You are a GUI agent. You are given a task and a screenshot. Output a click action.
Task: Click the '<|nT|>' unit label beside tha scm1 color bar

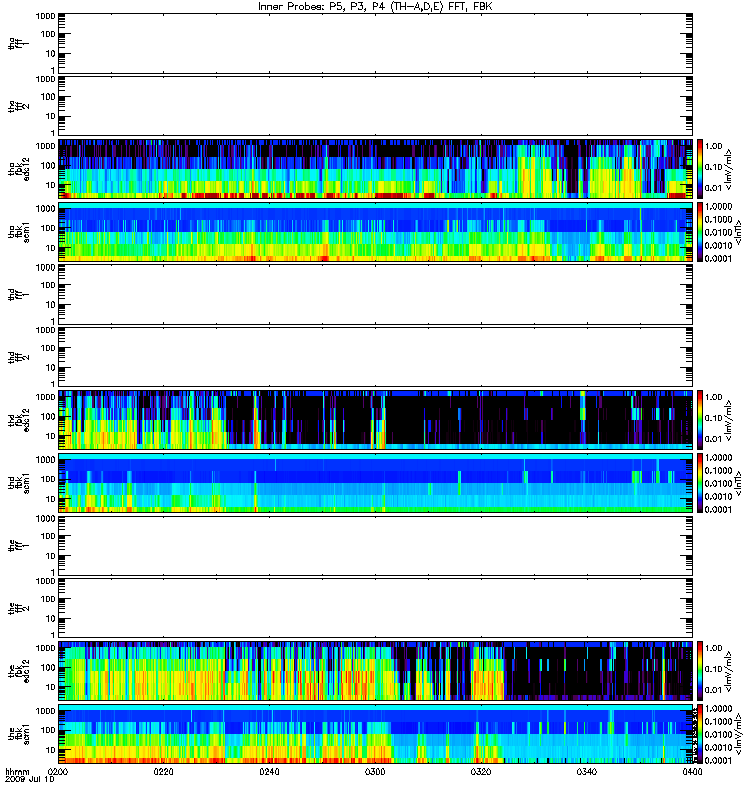tap(738, 232)
